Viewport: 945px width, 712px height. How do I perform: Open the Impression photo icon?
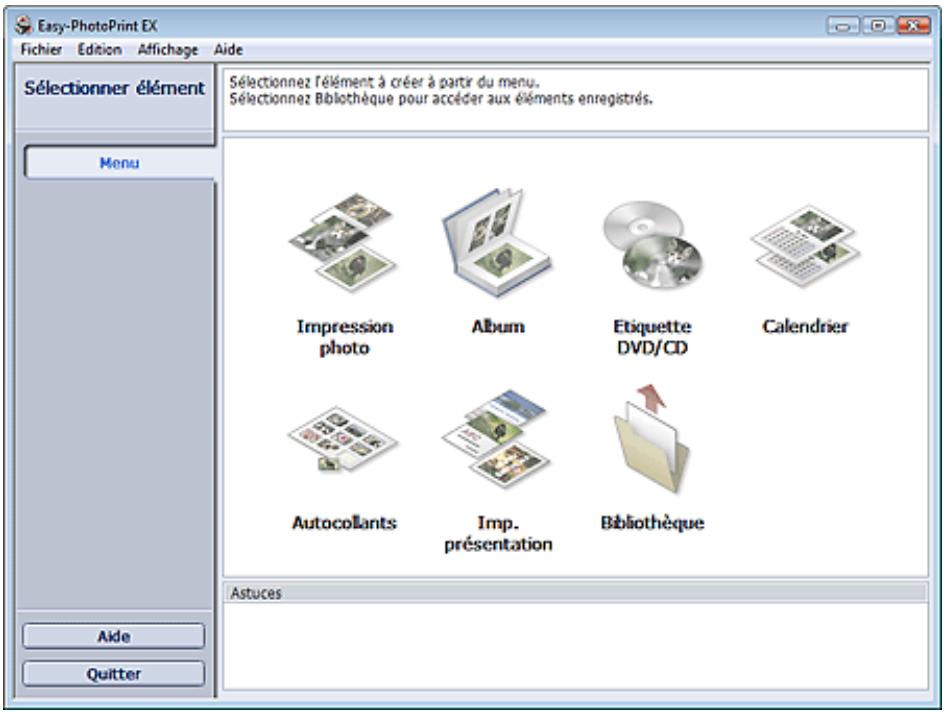pos(342,242)
